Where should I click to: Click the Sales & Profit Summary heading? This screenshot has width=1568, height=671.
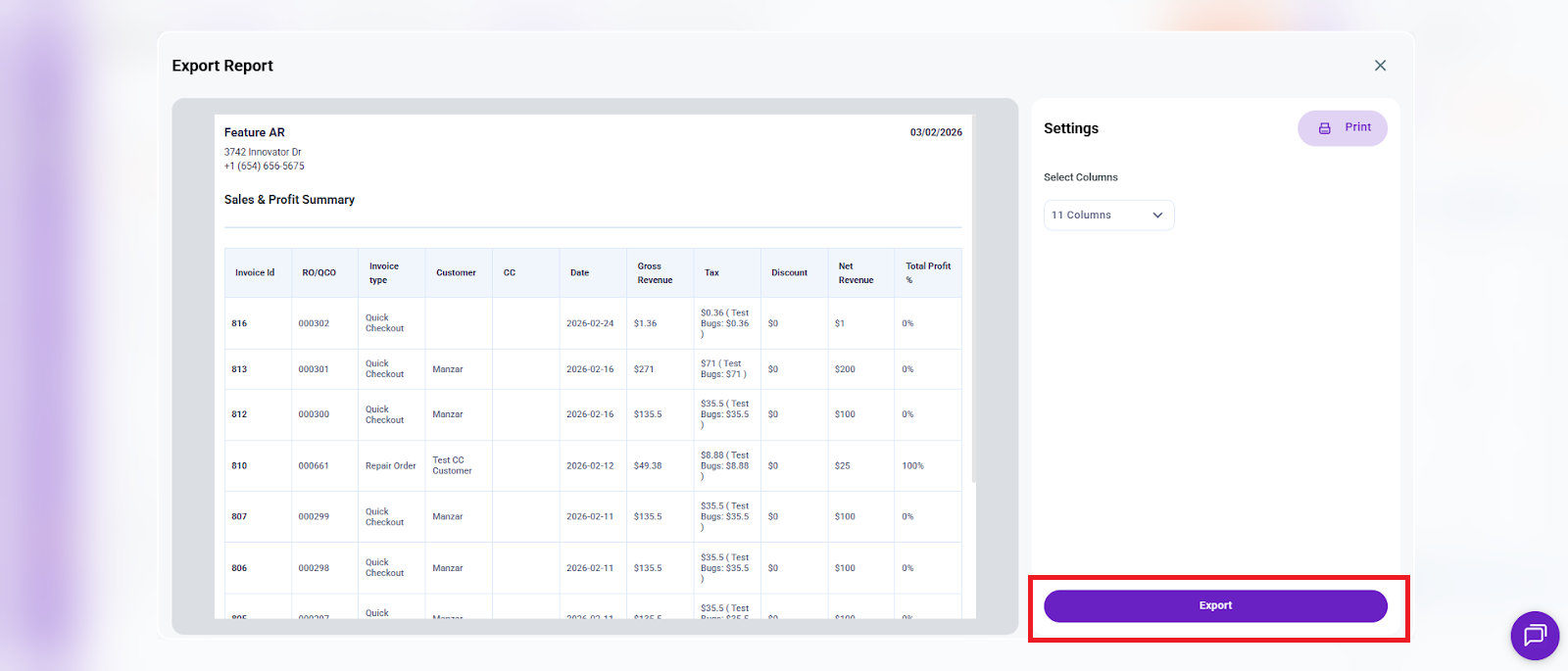[x=289, y=200]
